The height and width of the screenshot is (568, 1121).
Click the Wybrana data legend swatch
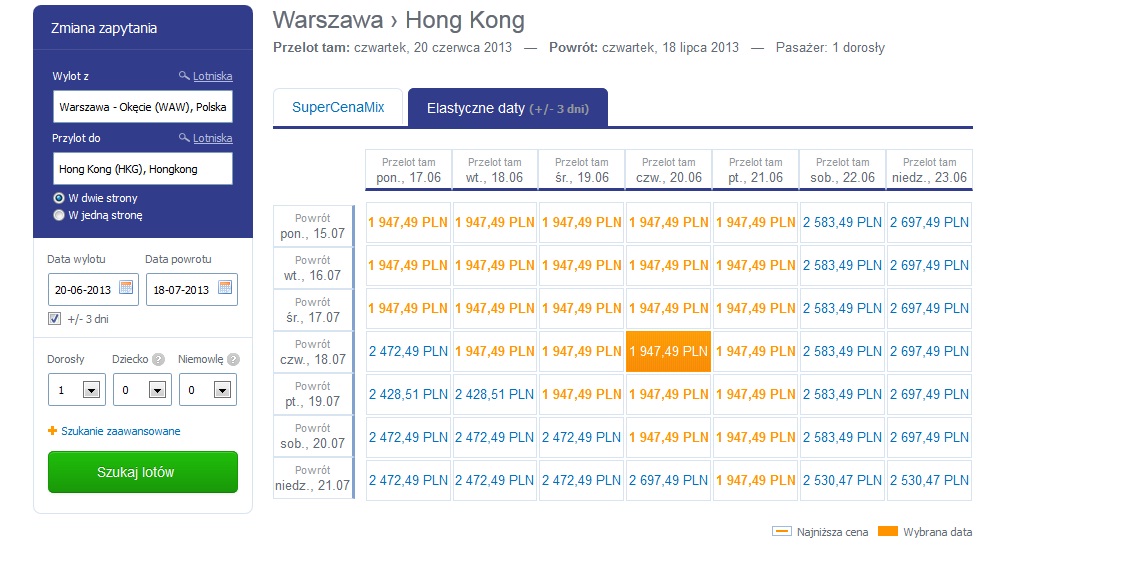pyautogui.click(x=887, y=532)
